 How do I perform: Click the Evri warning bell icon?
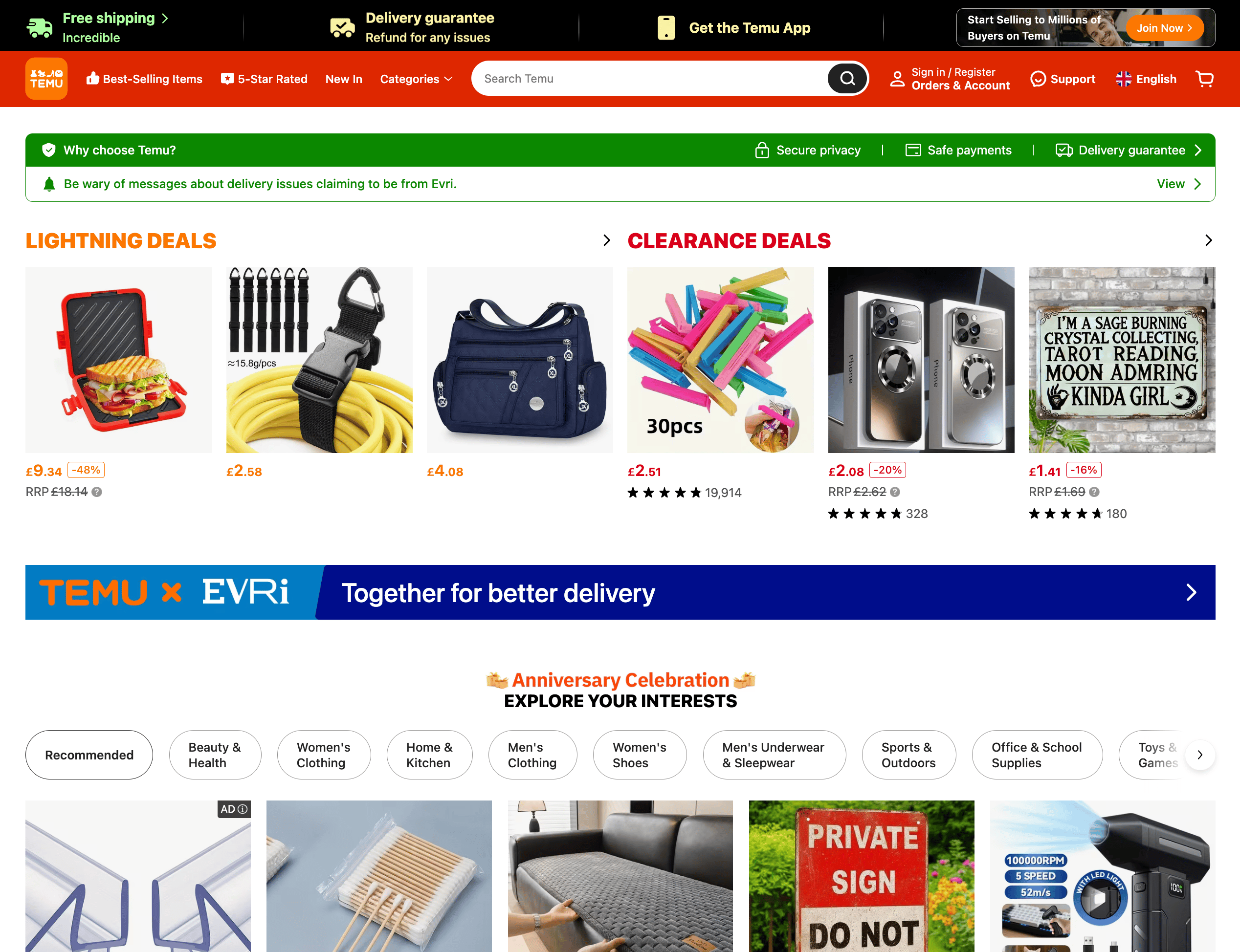49,184
